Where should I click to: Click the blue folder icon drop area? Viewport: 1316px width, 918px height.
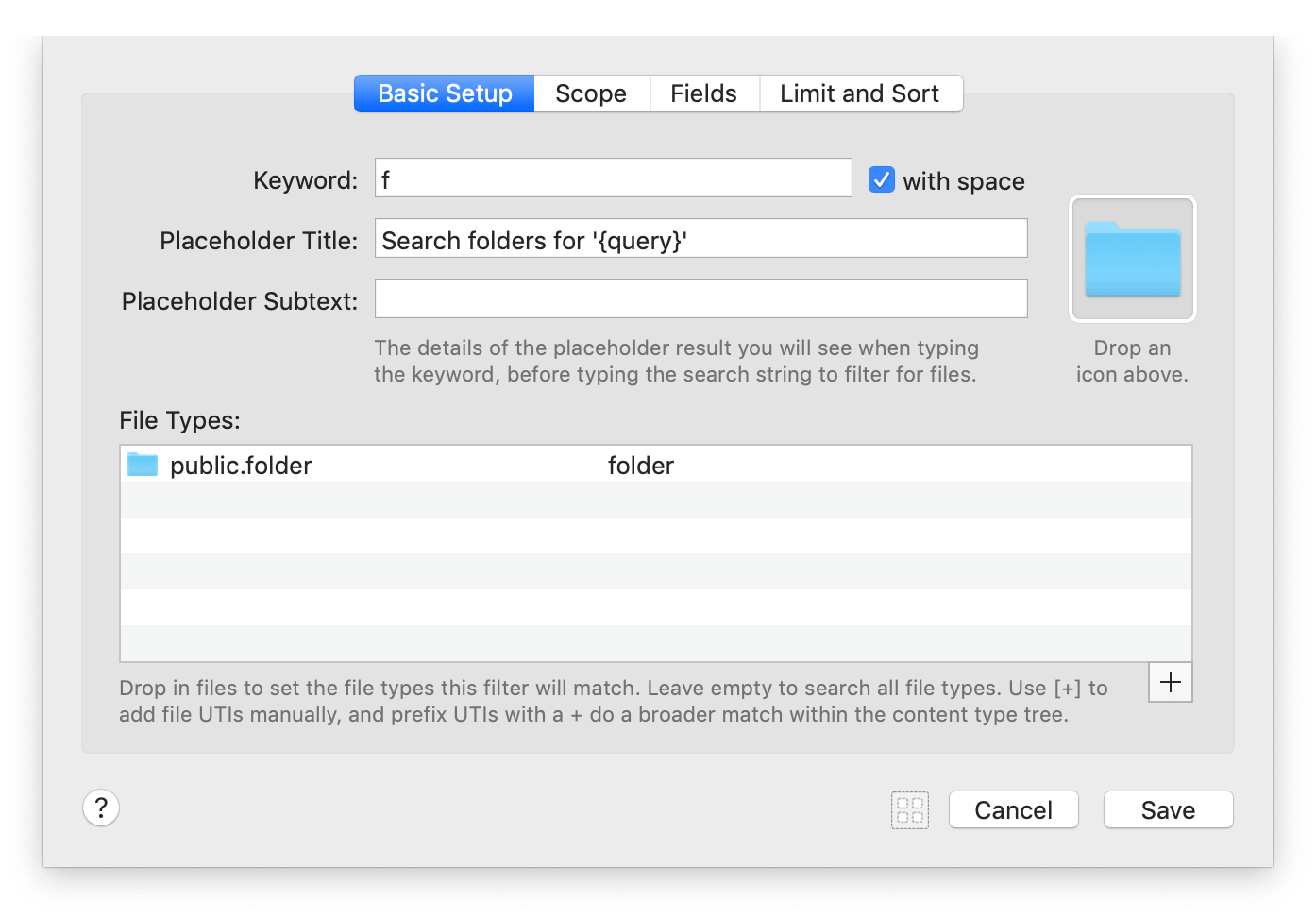coord(1131,258)
